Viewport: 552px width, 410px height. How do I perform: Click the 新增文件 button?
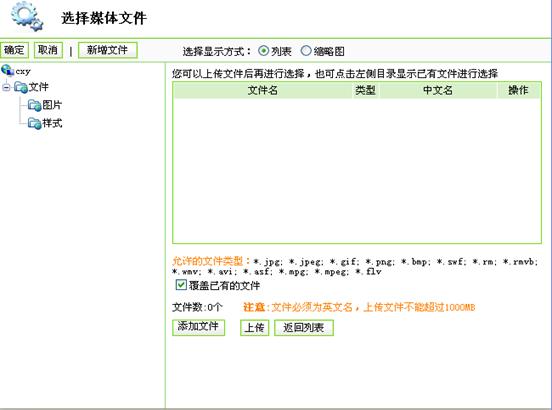tap(107, 50)
